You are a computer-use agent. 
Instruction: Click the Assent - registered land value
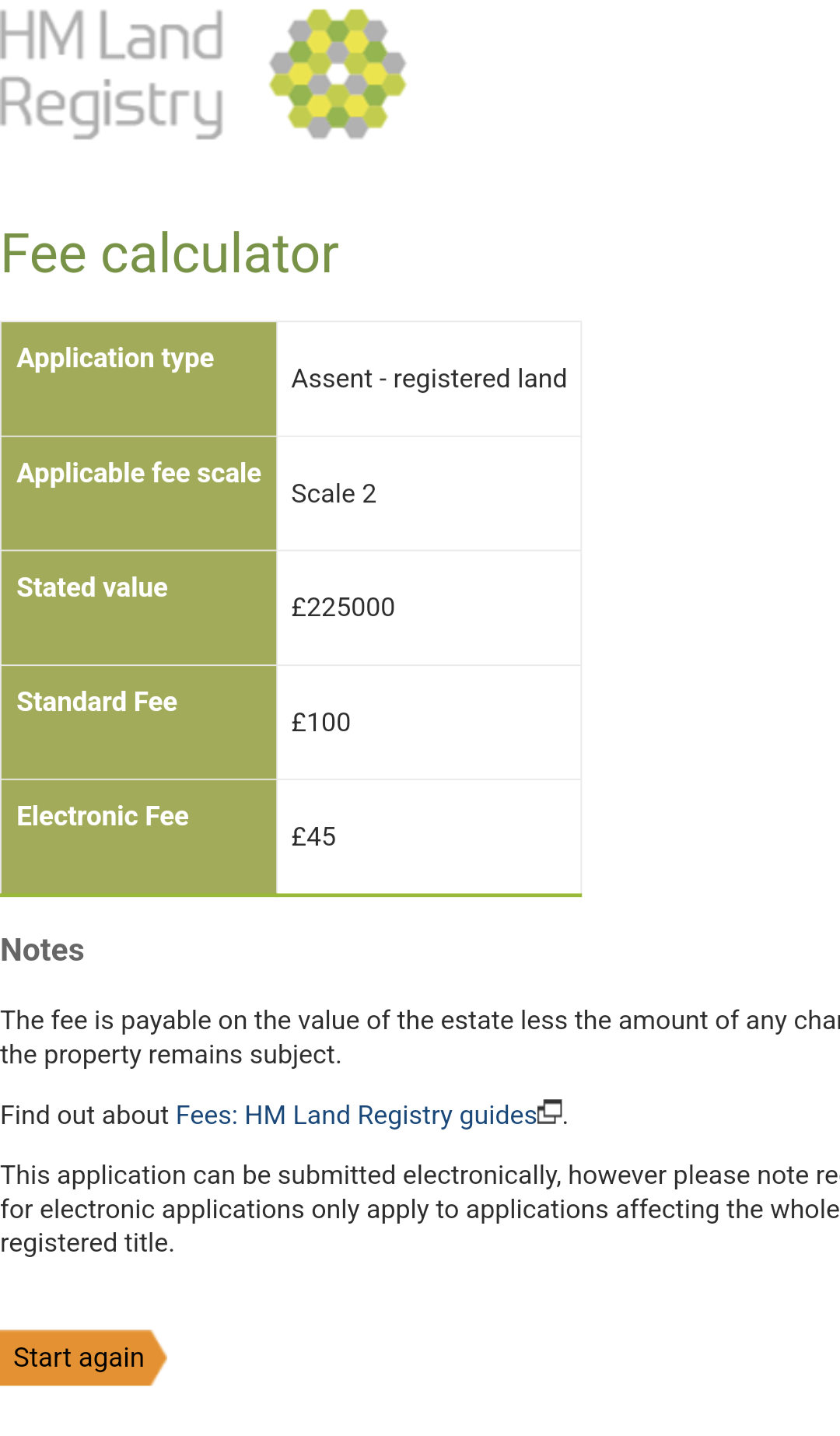[x=429, y=379]
